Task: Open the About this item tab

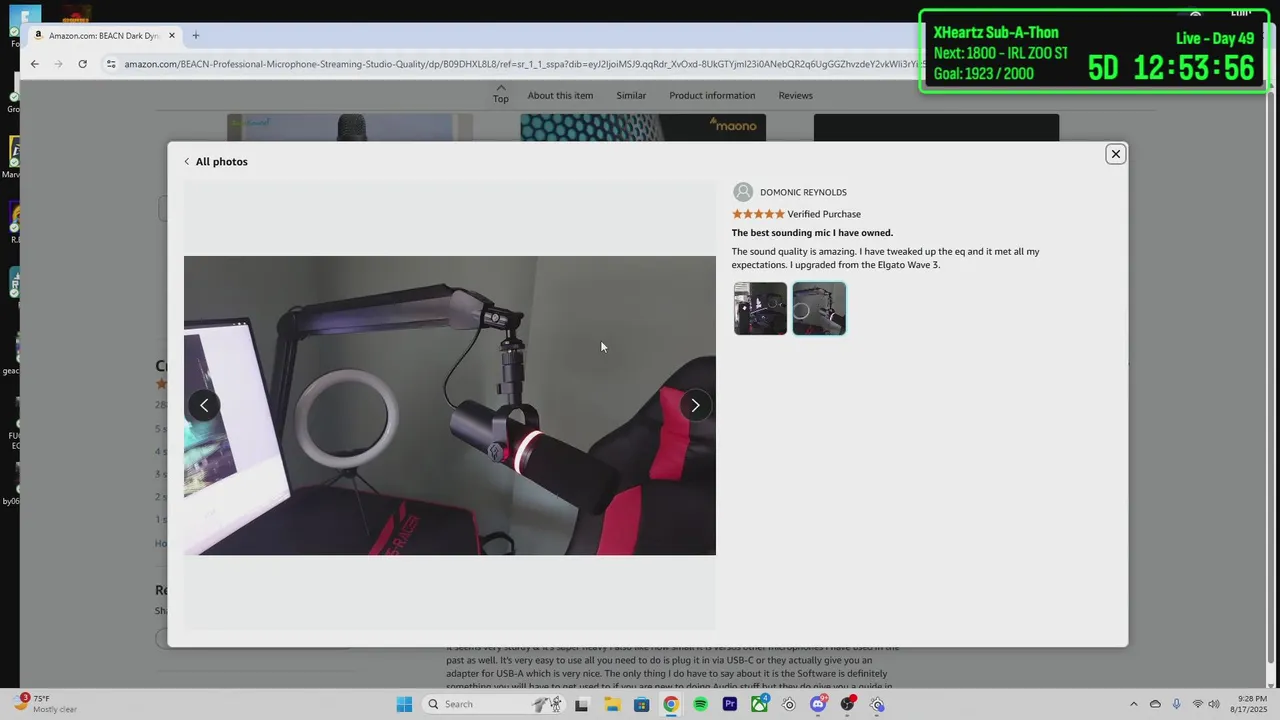Action: click(560, 95)
